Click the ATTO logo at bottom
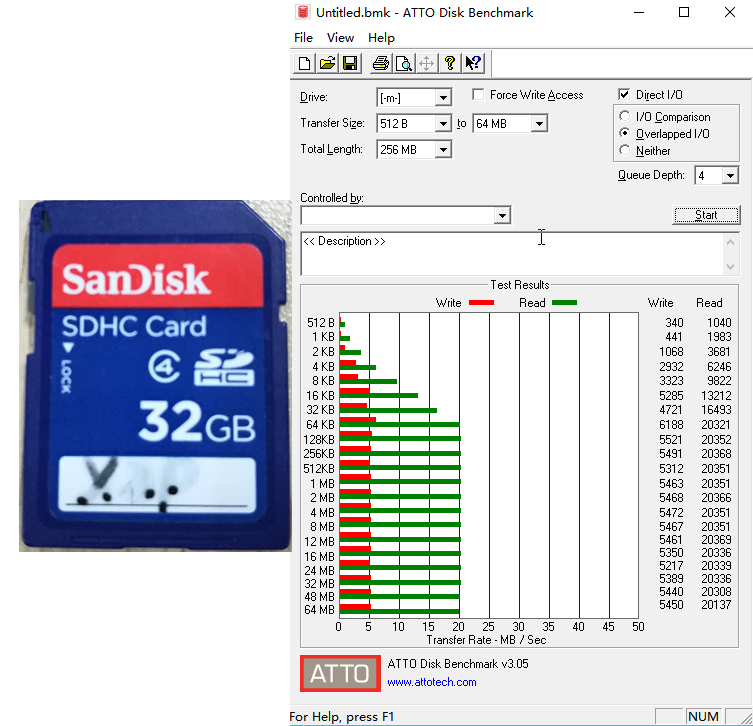Image resolution: width=753 pixels, height=726 pixels. (340, 673)
